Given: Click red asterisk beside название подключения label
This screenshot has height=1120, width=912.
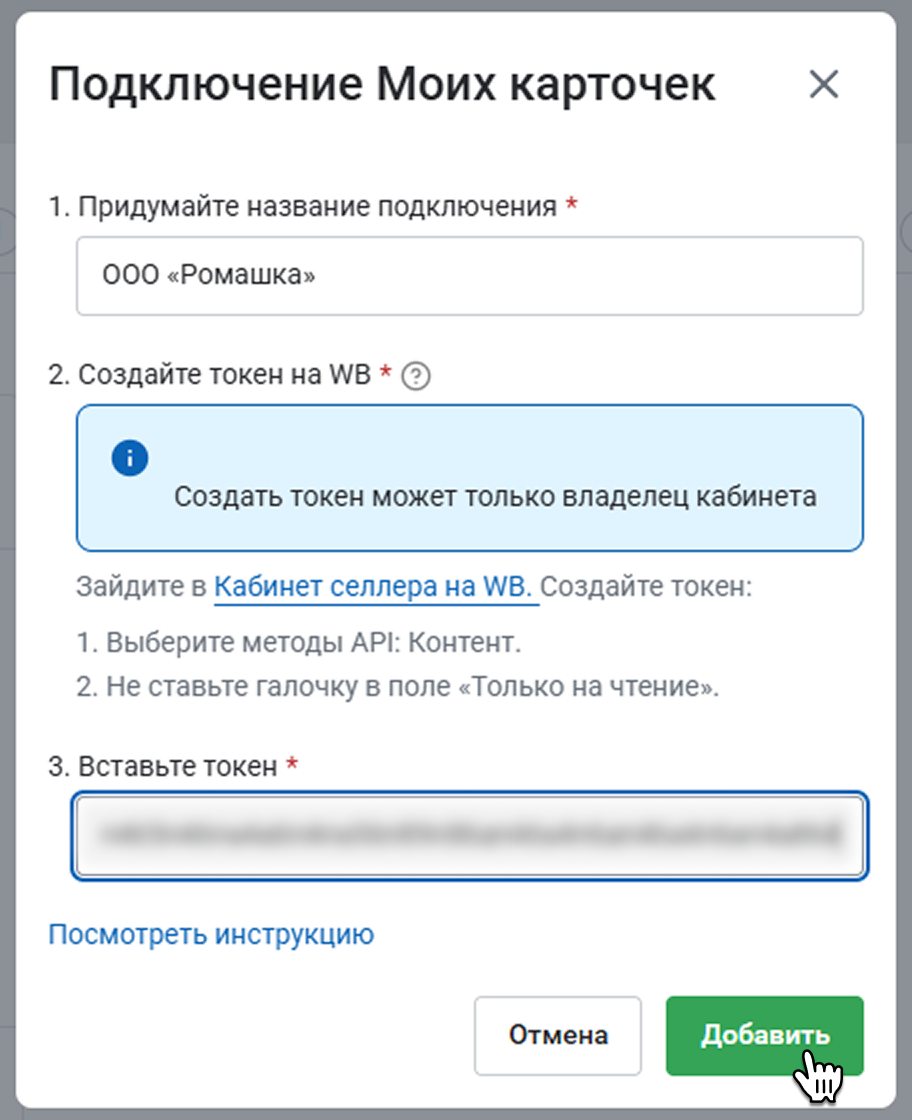Looking at the screenshot, I should click(x=571, y=204).
